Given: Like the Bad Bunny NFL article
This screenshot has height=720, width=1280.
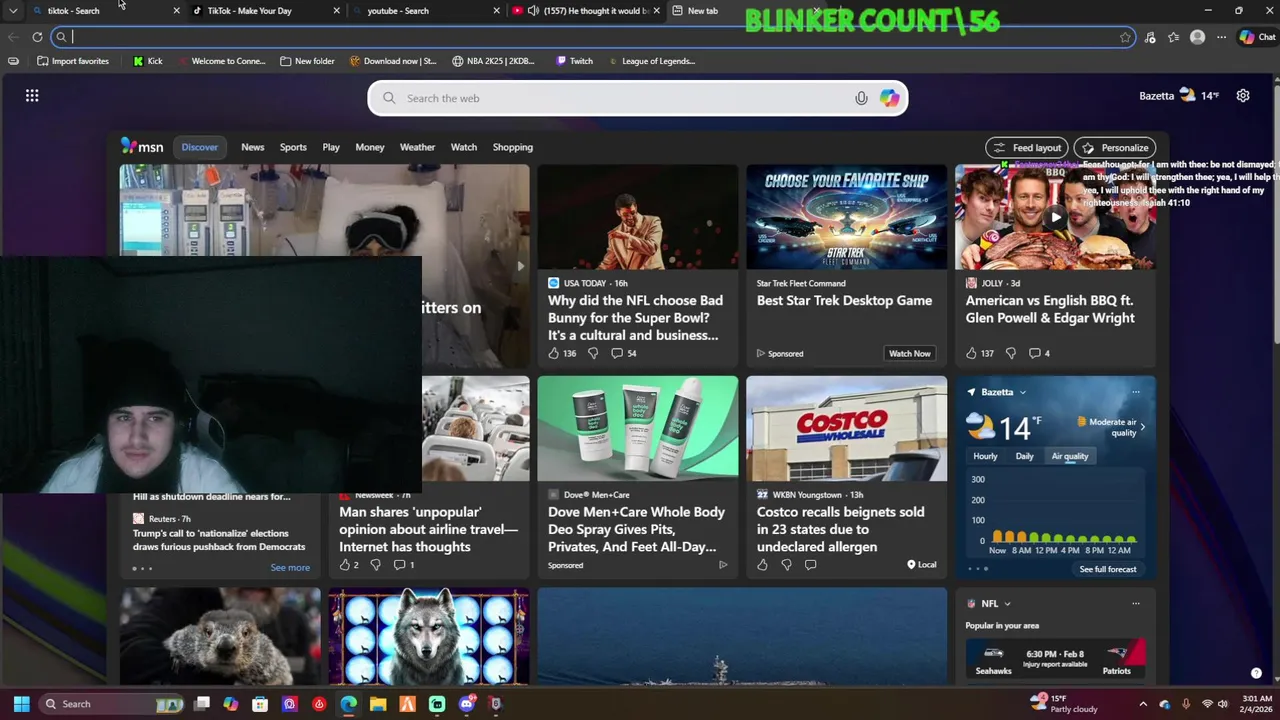Looking at the screenshot, I should pos(554,353).
